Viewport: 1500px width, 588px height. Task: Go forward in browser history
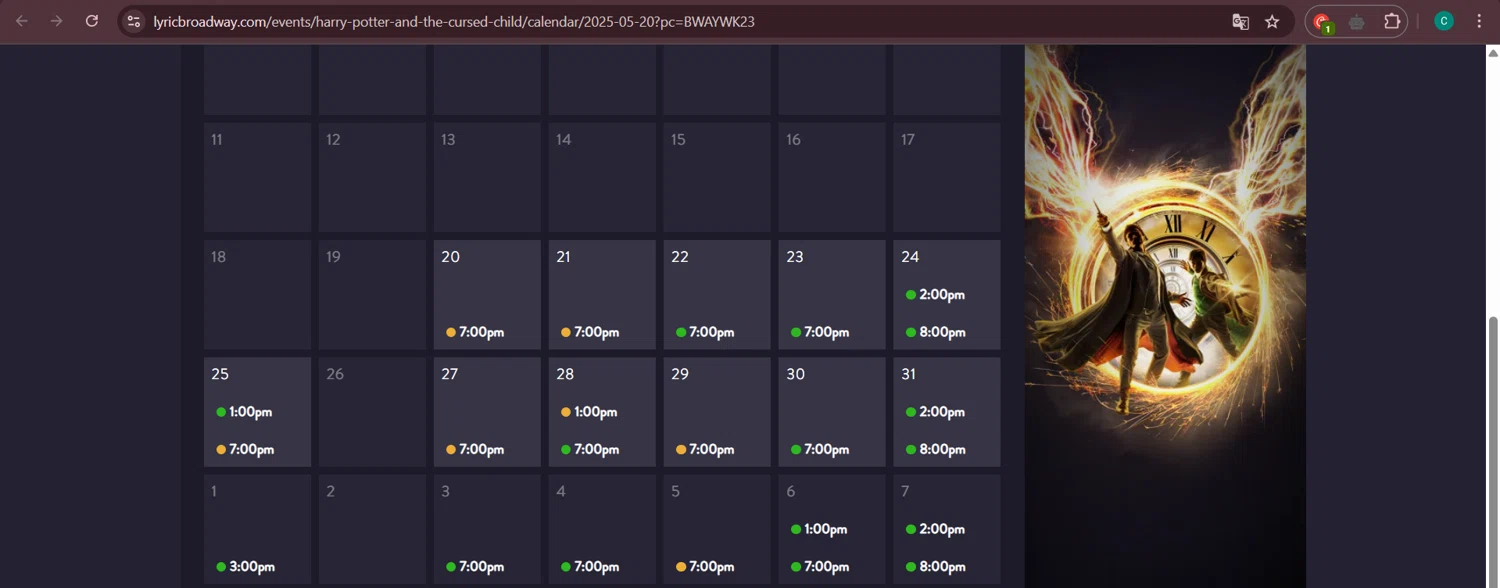[57, 21]
